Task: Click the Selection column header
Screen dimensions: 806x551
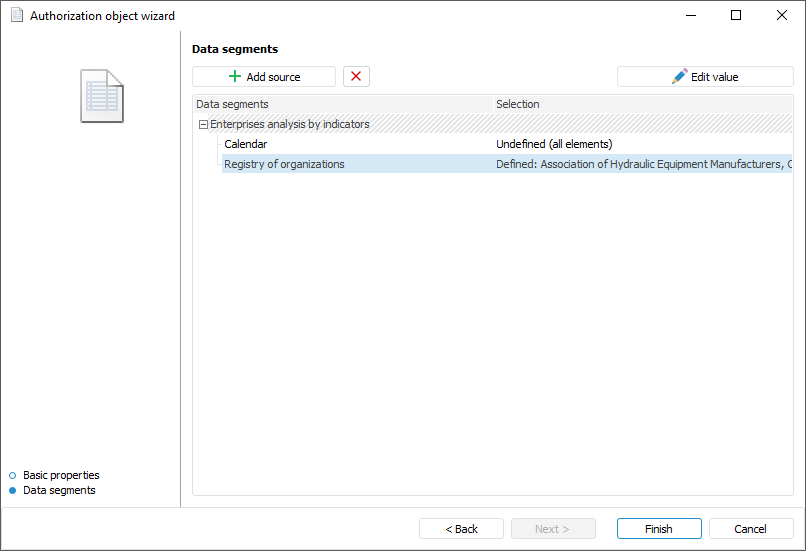Action: [518, 104]
